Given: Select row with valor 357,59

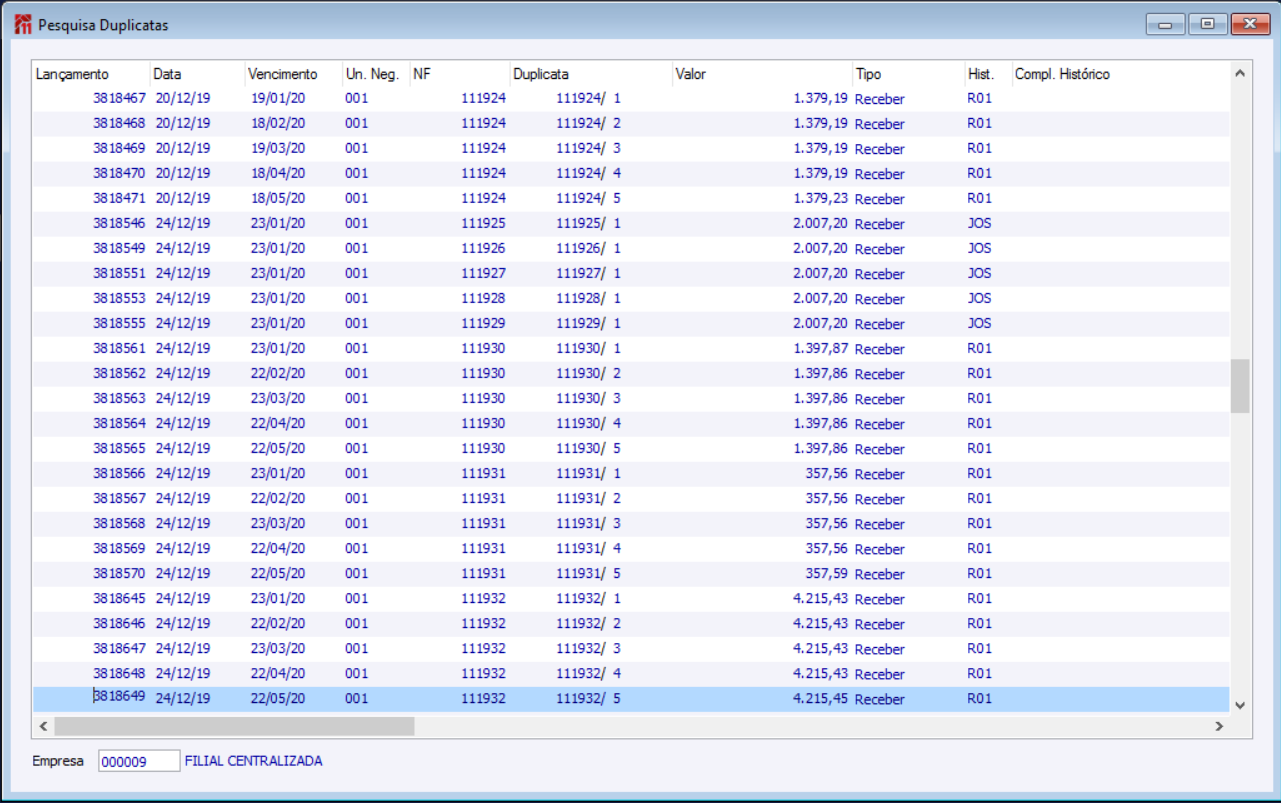Looking at the screenshot, I should [631, 574].
